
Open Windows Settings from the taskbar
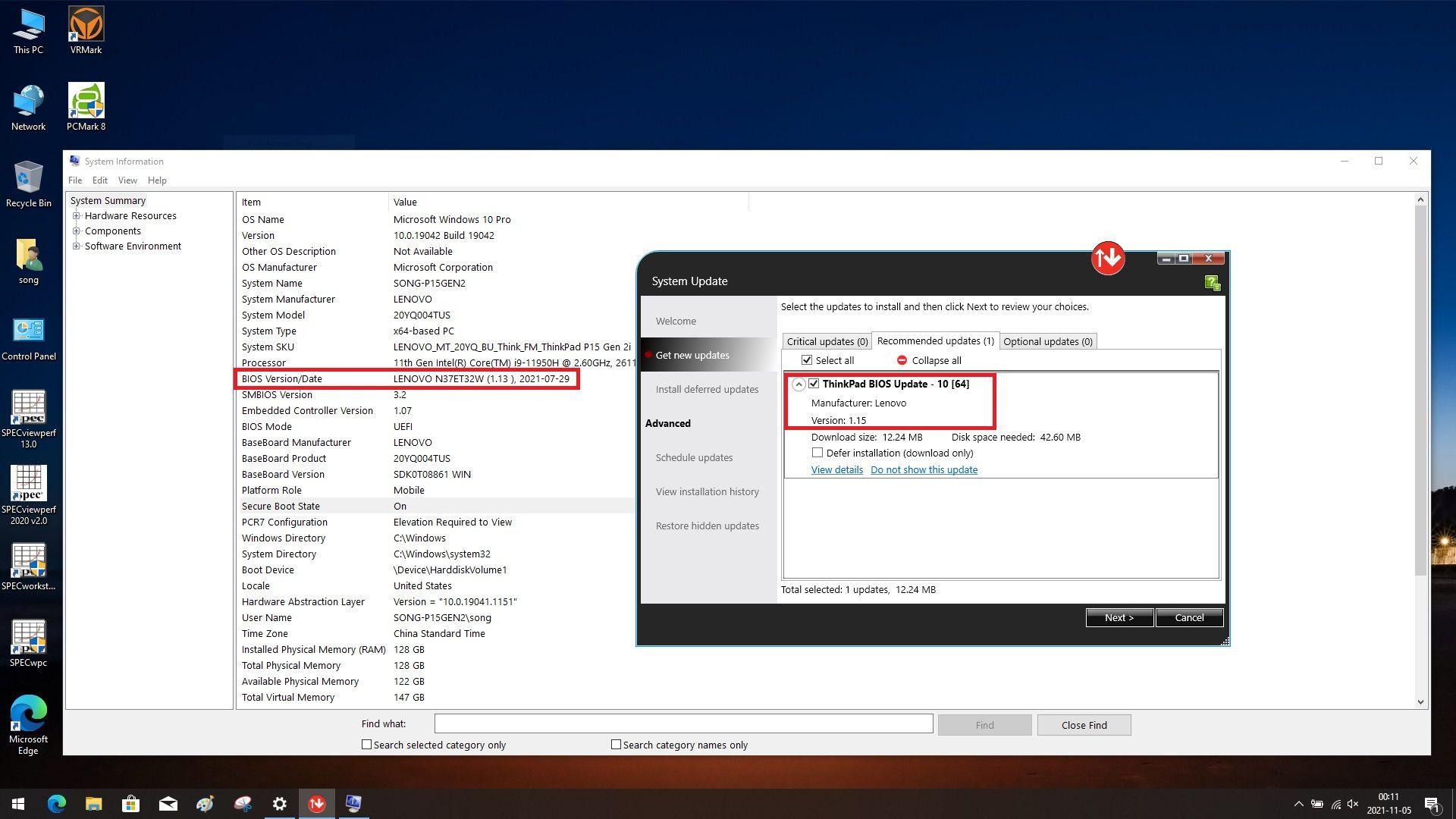click(x=279, y=803)
